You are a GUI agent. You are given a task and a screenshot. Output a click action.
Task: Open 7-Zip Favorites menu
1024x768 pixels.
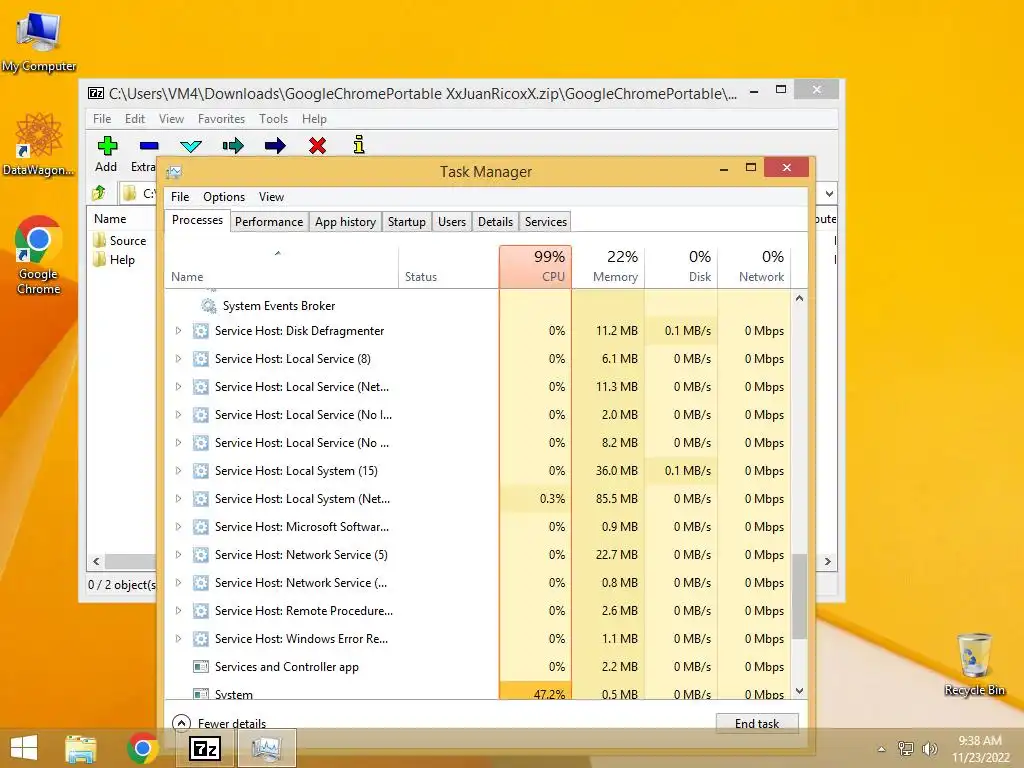221,119
